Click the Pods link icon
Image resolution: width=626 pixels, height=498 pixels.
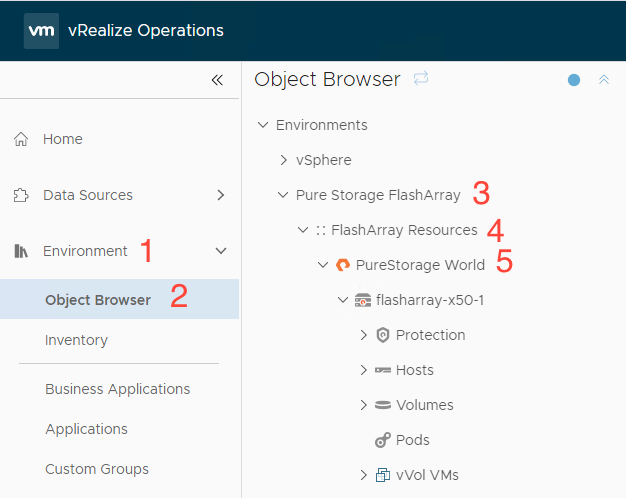coord(382,440)
